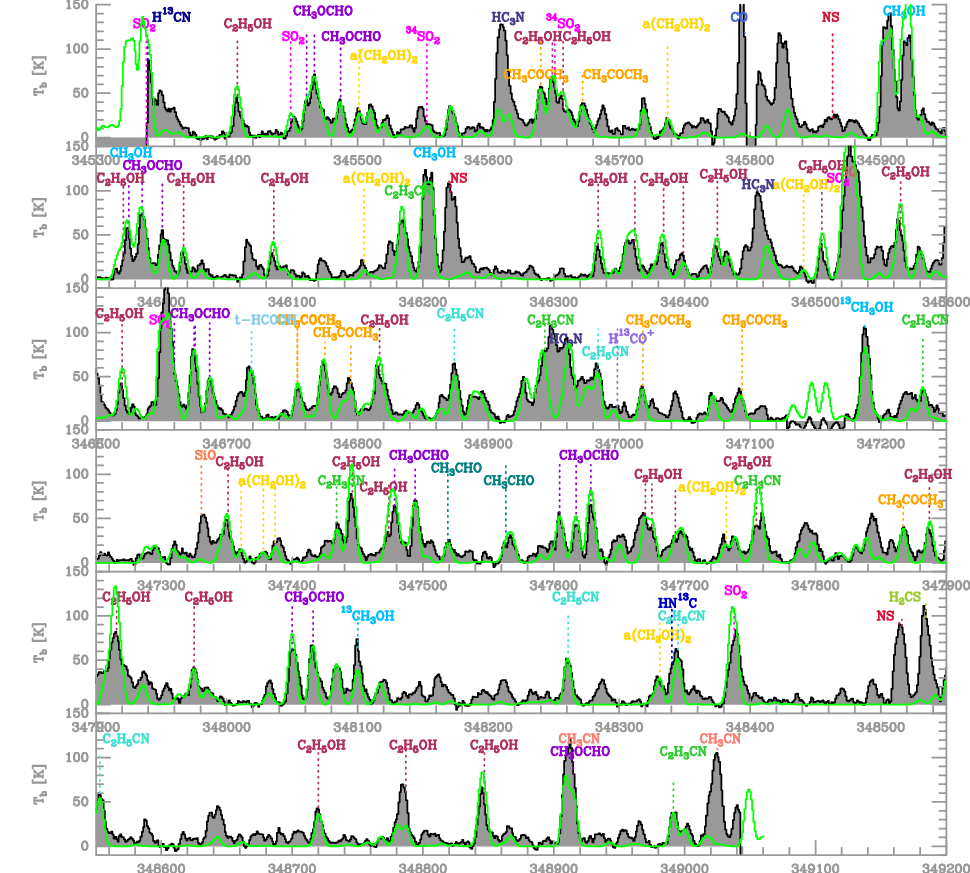Select the 345700 axis value
Viewport: 970px width, 873px height.
[617, 160]
